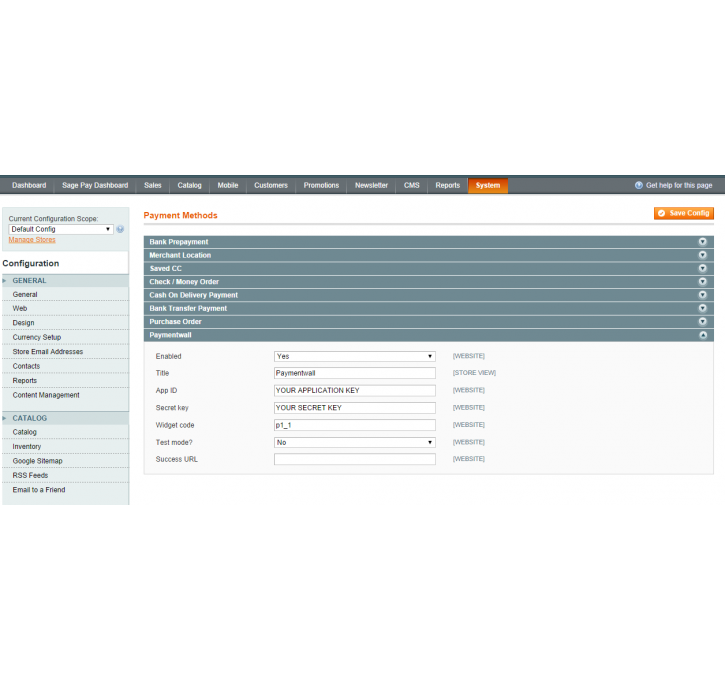Click the Paymentwall section title
725x680 pixels.
(170, 335)
